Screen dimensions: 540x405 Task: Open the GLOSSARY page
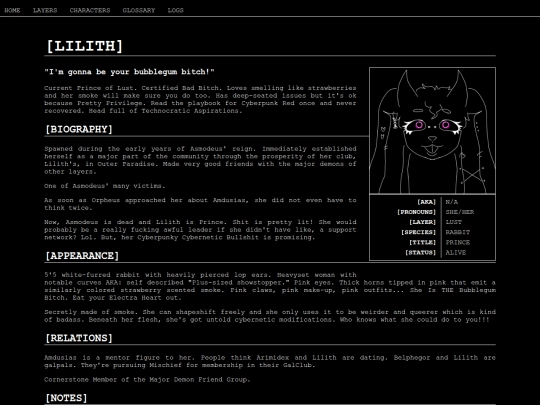tap(139, 10)
